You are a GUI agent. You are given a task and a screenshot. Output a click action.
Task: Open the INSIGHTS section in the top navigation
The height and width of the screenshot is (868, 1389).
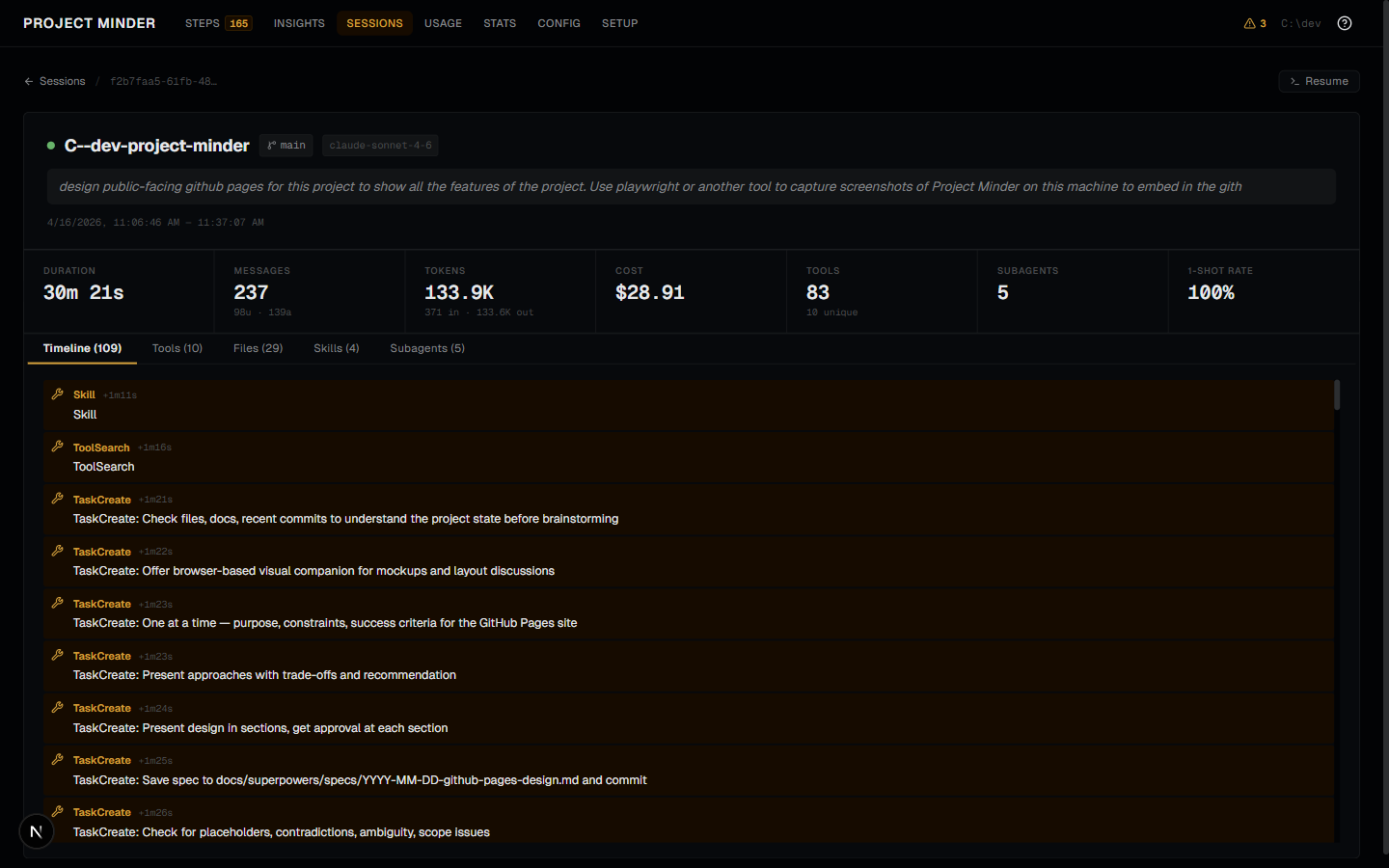pyautogui.click(x=299, y=22)
